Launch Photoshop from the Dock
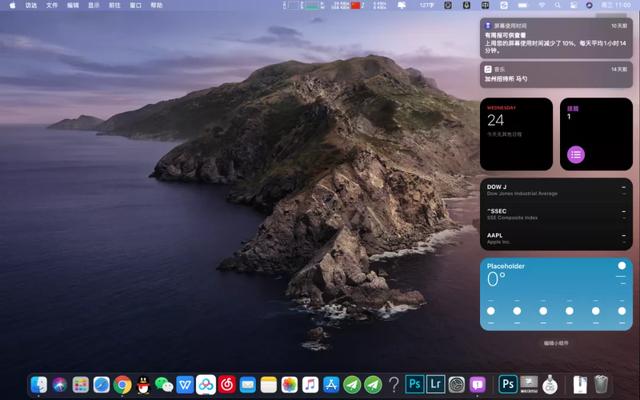This screenshot has height=400, width=640. click(415, 384)
